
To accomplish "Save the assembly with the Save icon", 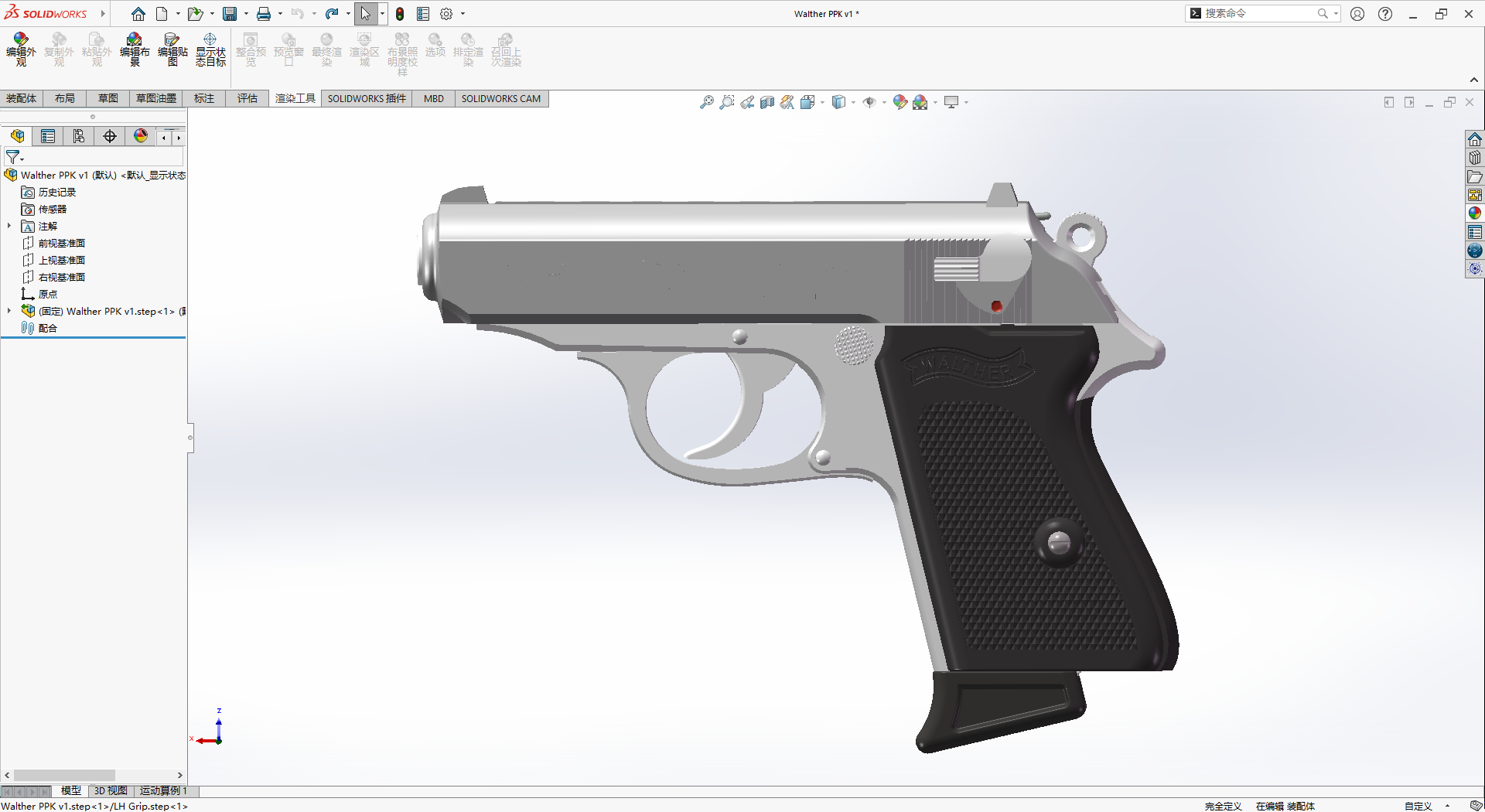I will pyautogui.click(x=230, y=14).
